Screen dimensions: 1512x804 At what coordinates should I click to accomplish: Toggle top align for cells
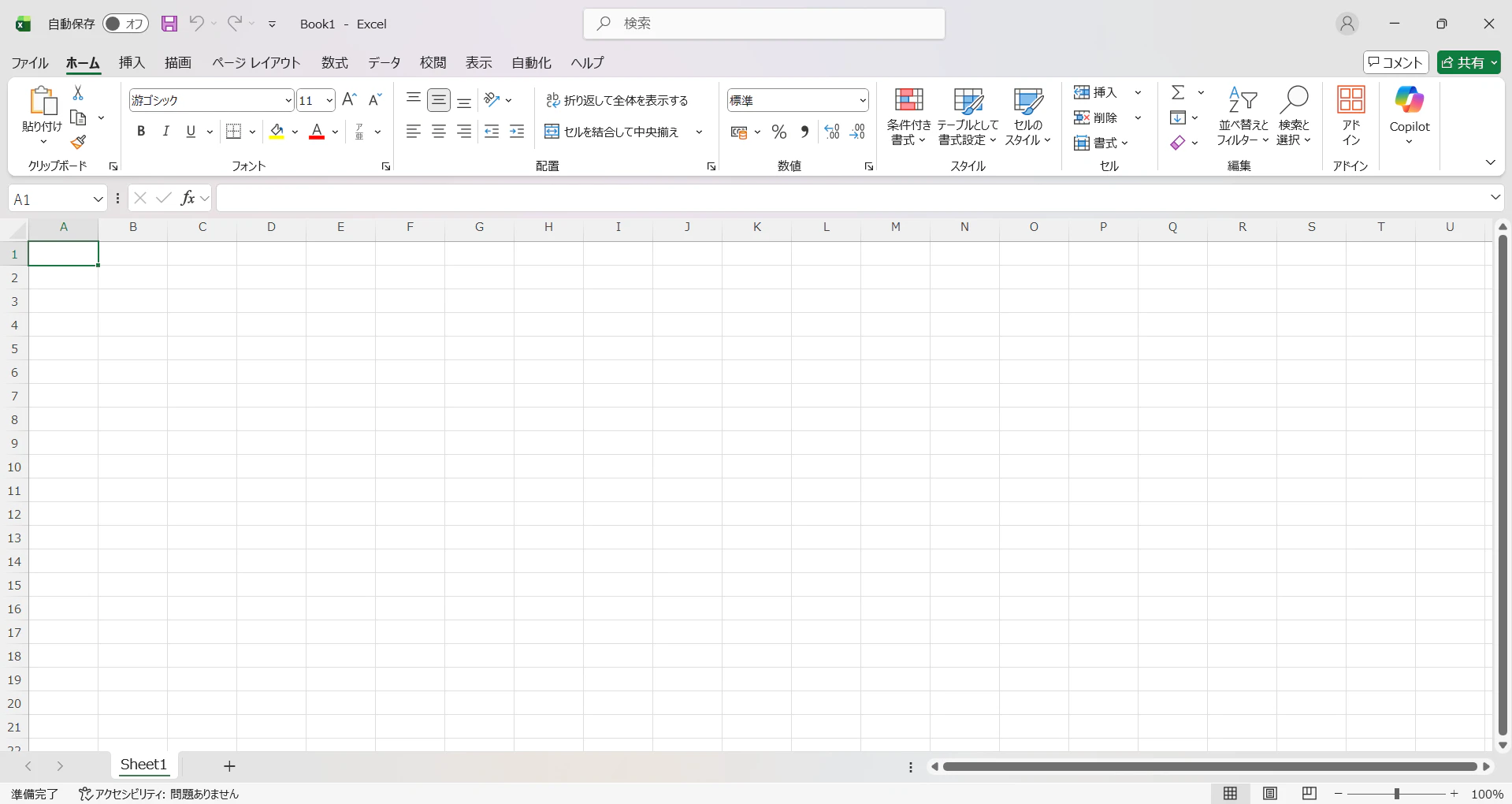coord(414,99)
